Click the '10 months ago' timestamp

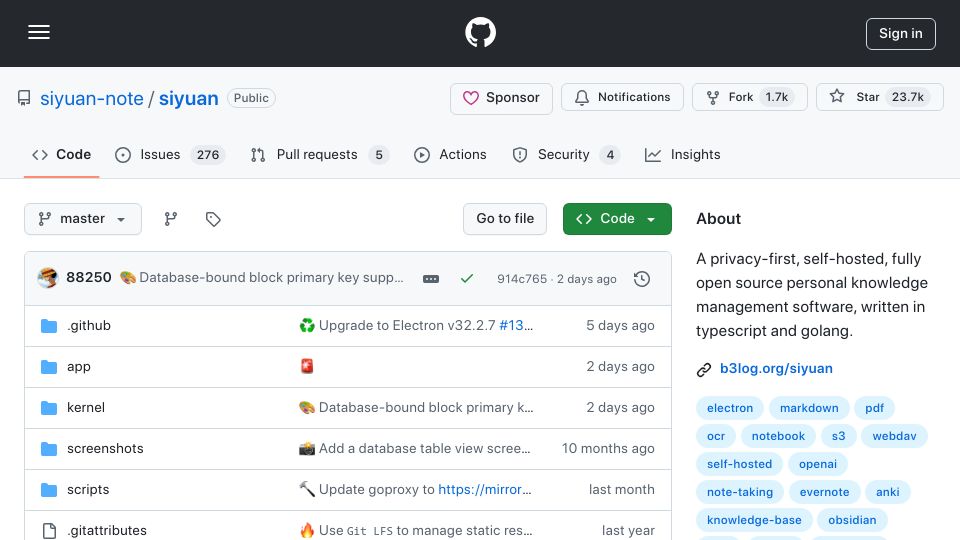pyautogui.click(x=608, y=449)
